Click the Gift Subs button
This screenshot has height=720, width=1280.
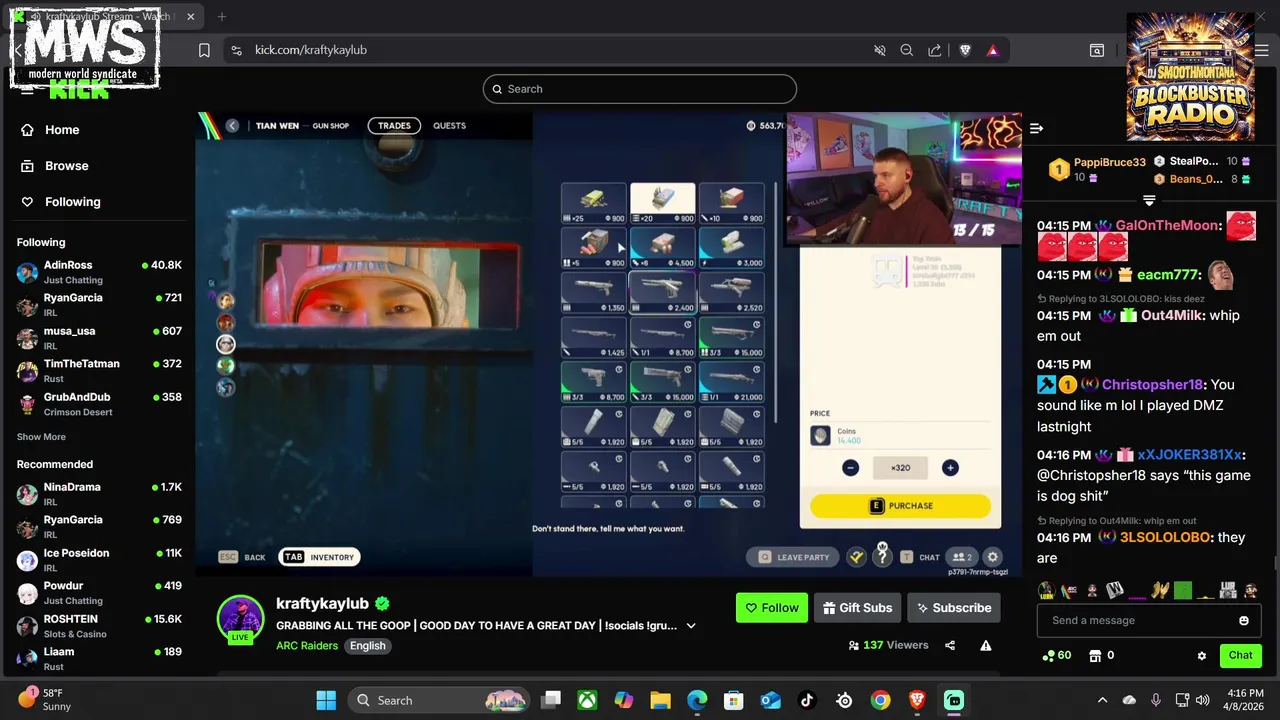tap(857, 608)
